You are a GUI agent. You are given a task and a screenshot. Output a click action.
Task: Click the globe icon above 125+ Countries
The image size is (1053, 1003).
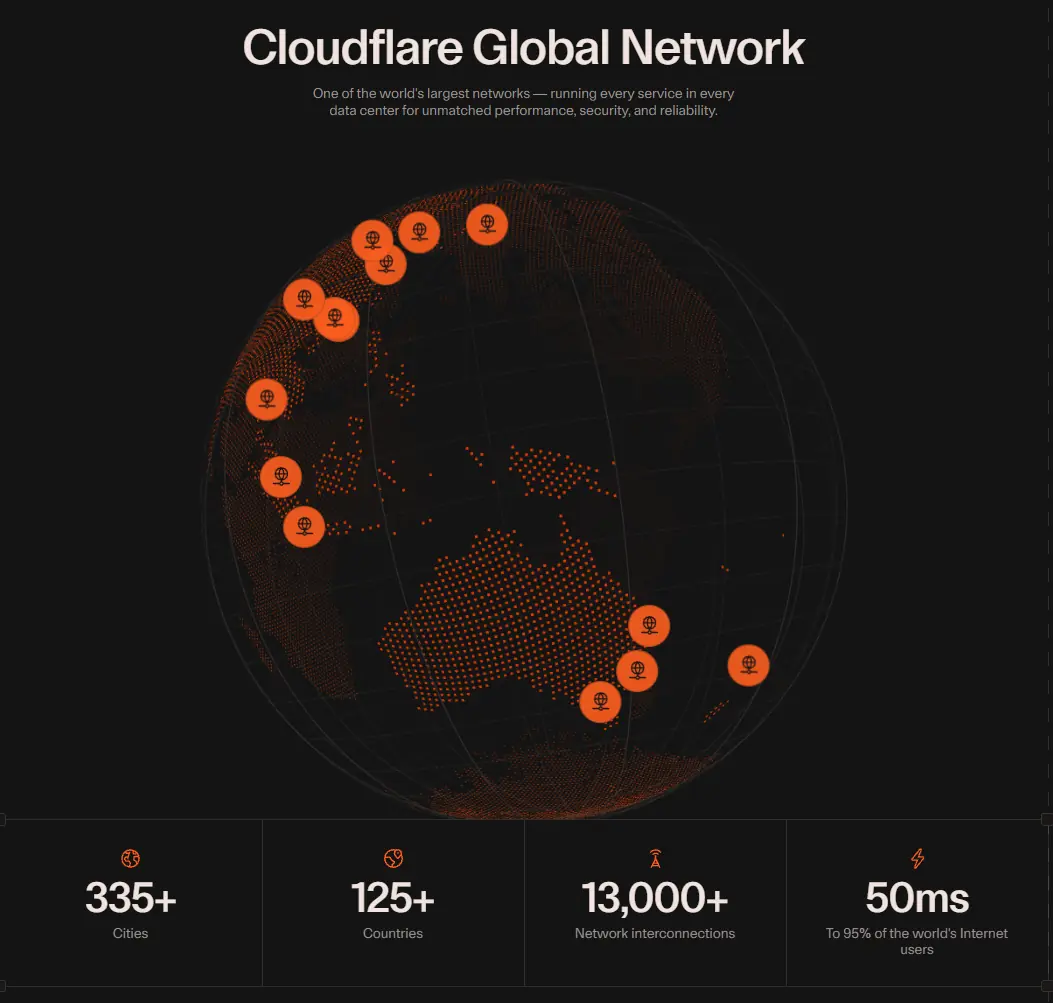[393, 858]
